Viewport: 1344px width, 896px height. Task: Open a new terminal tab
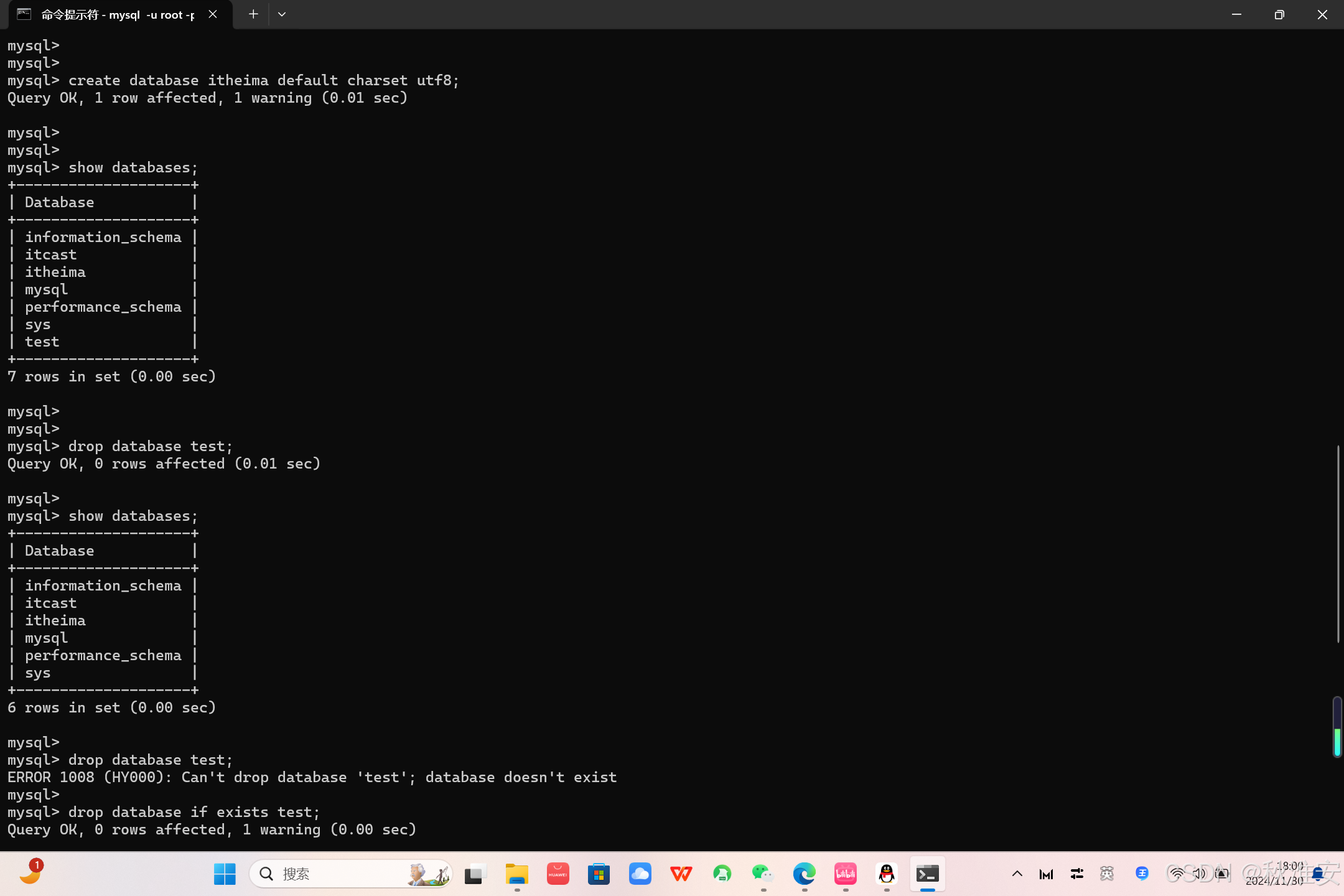[x=253, y=14]
